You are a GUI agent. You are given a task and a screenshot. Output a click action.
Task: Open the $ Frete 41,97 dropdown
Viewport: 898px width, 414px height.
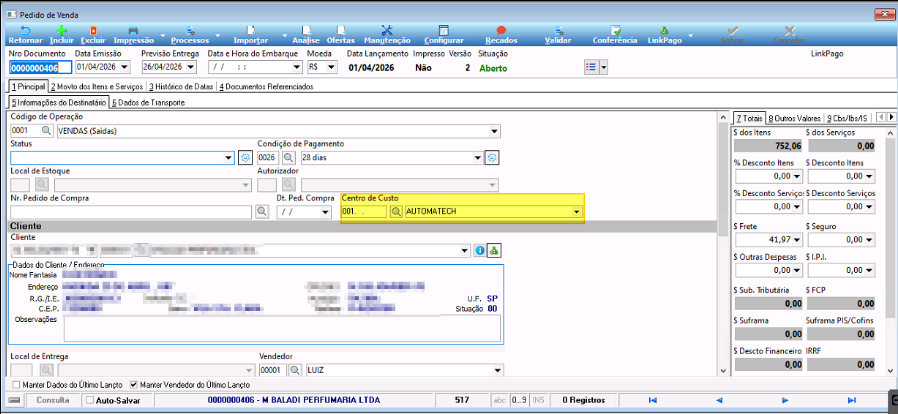click(x=798, y=239)
